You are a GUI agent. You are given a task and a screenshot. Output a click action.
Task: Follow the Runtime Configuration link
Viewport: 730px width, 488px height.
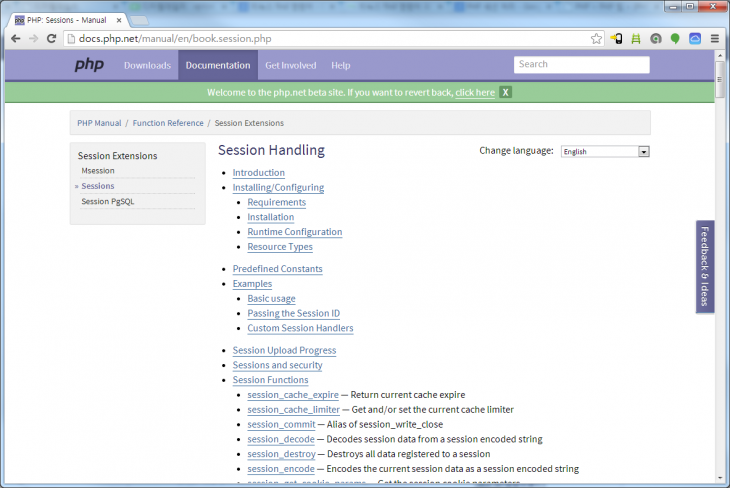294,232
